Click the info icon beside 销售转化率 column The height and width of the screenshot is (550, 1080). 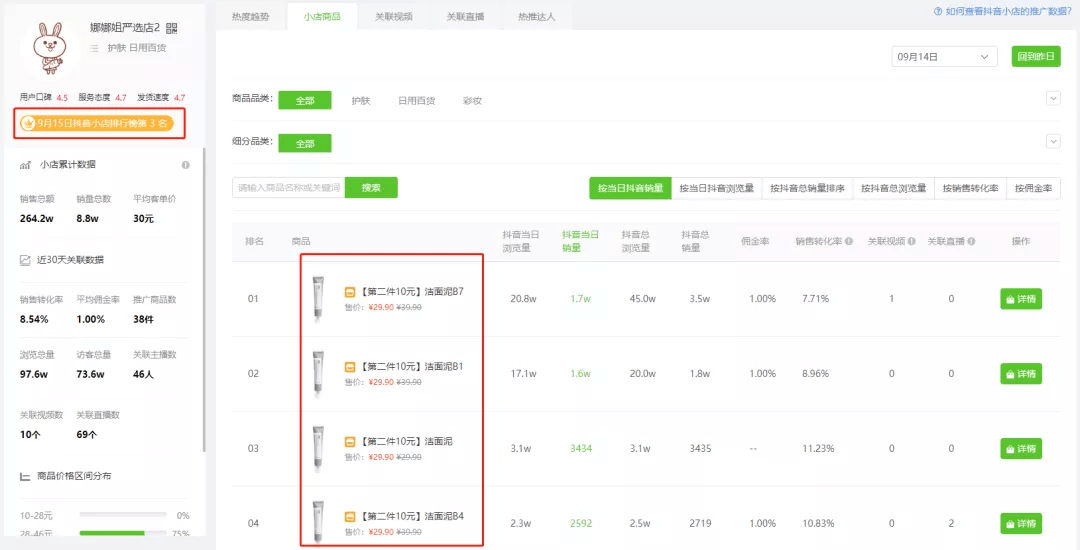pyautogui.click(x=849, y=241)
